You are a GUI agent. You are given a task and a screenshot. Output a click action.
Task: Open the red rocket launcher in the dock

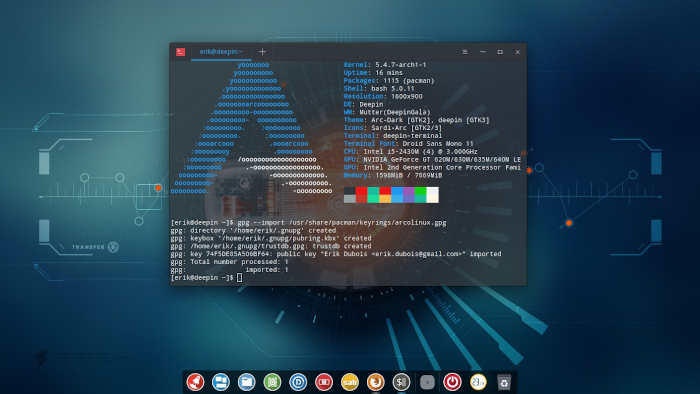point(195,382)
